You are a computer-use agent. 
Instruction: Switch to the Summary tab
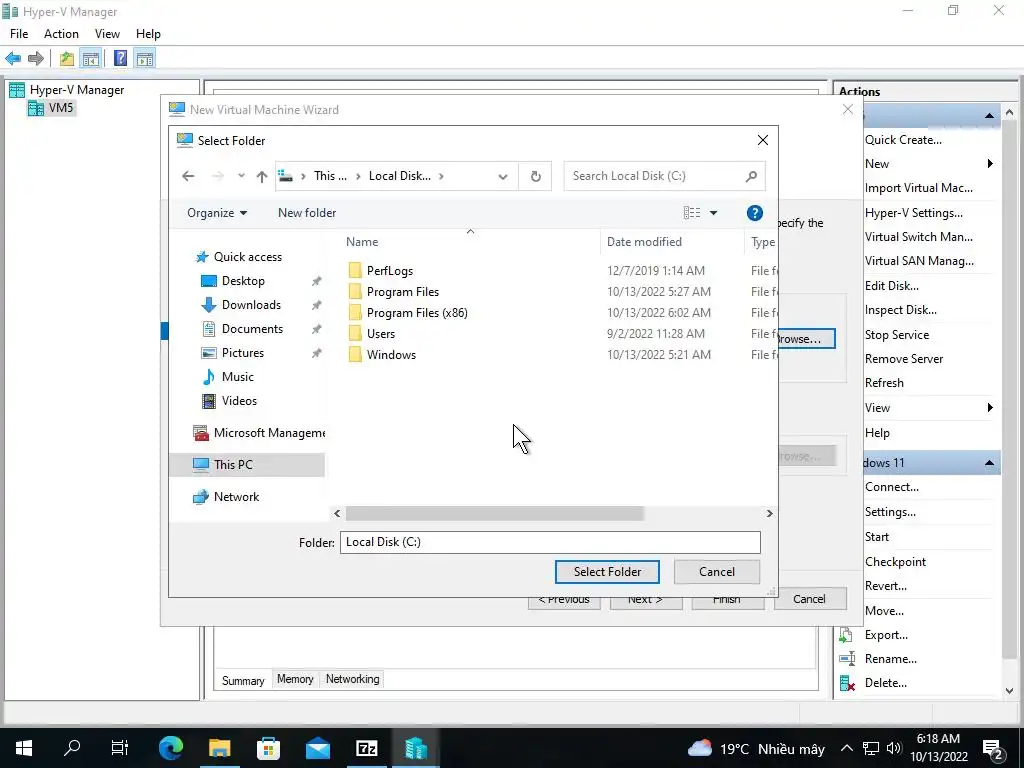click(243, 680)
